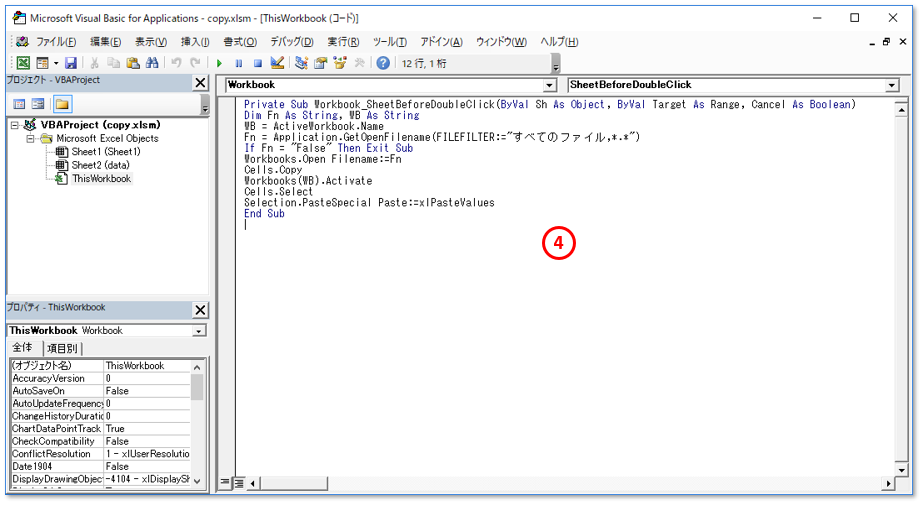Restore the inner code window
This screenshot has height=505, width=923.
[x=886, y=42]
